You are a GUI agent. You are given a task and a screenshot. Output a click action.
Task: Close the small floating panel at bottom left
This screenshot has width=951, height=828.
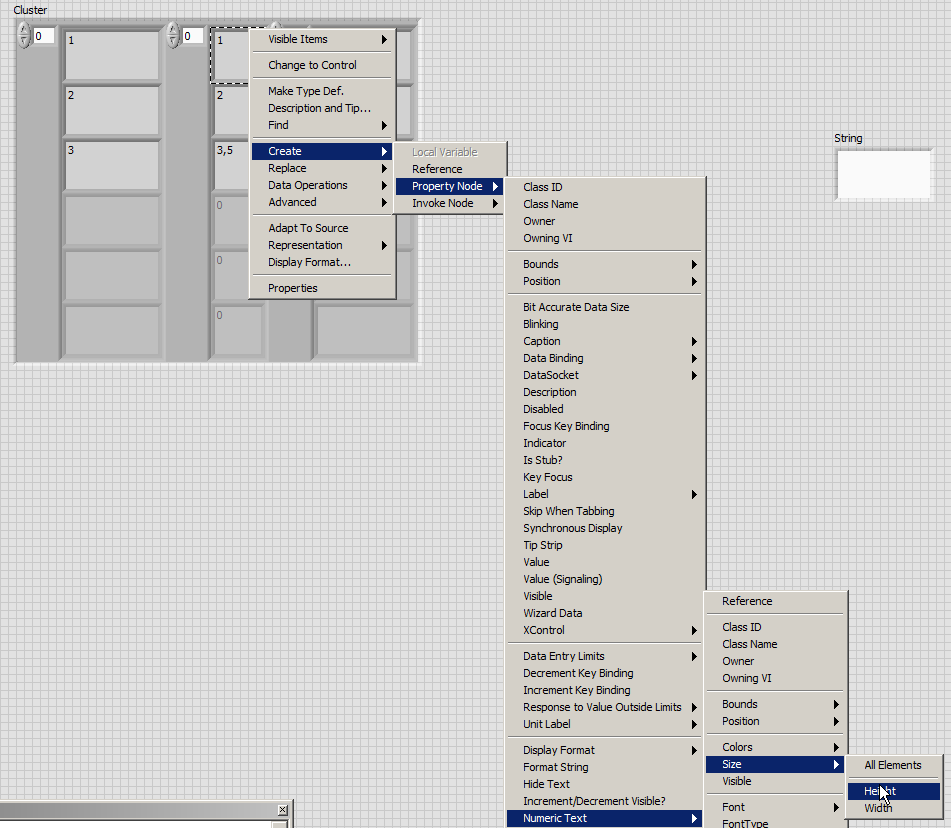point(282,809)
